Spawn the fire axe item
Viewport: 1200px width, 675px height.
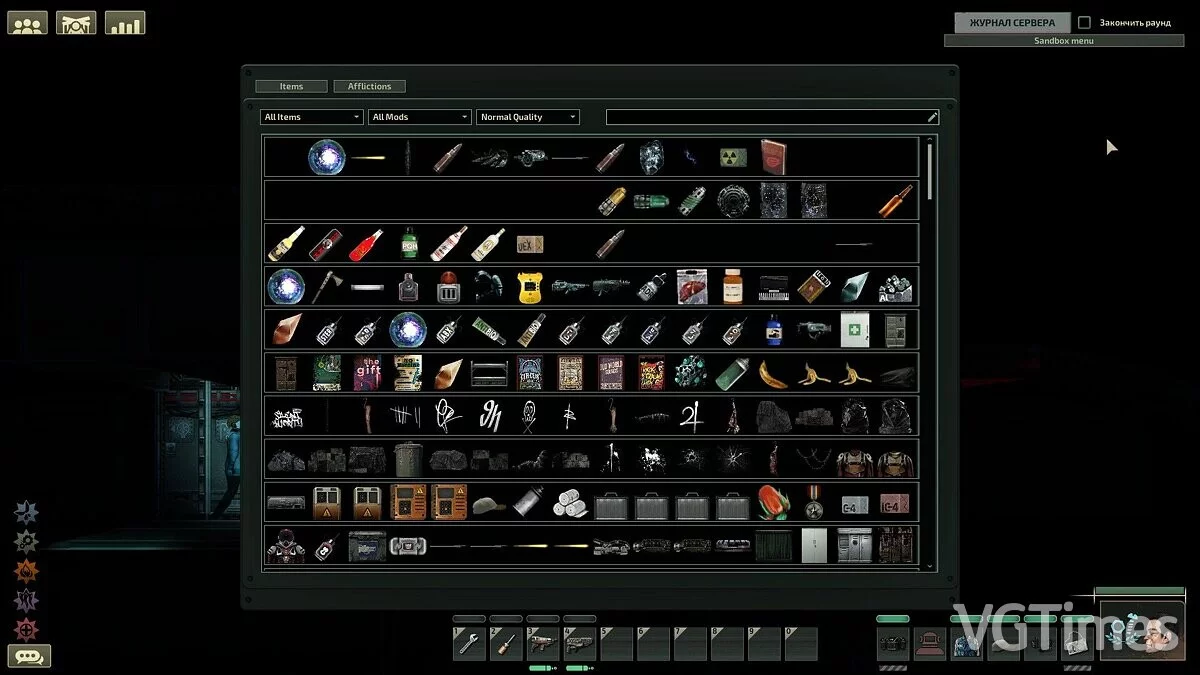tap(326, 285)
